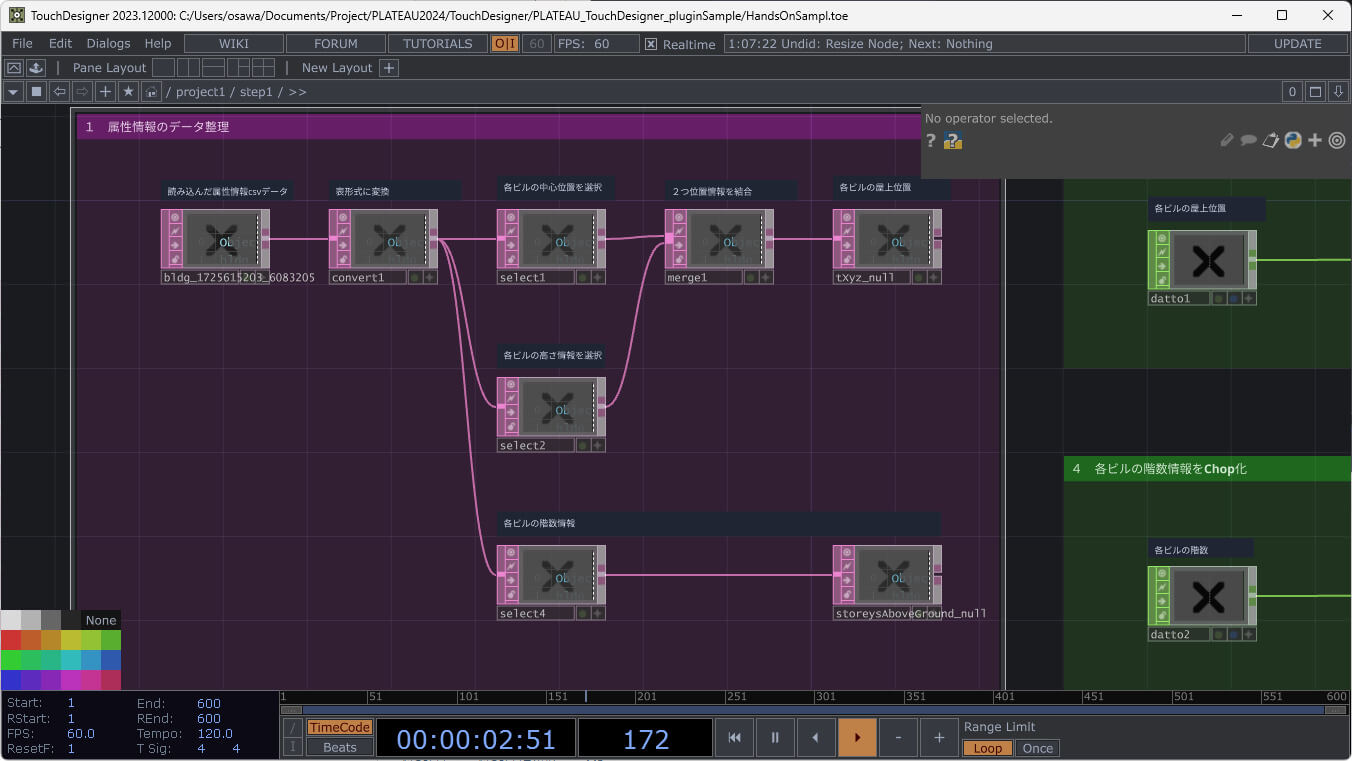Open the bookmarks star icon
The image size is (1352, 761).
(x=128, y=92)
